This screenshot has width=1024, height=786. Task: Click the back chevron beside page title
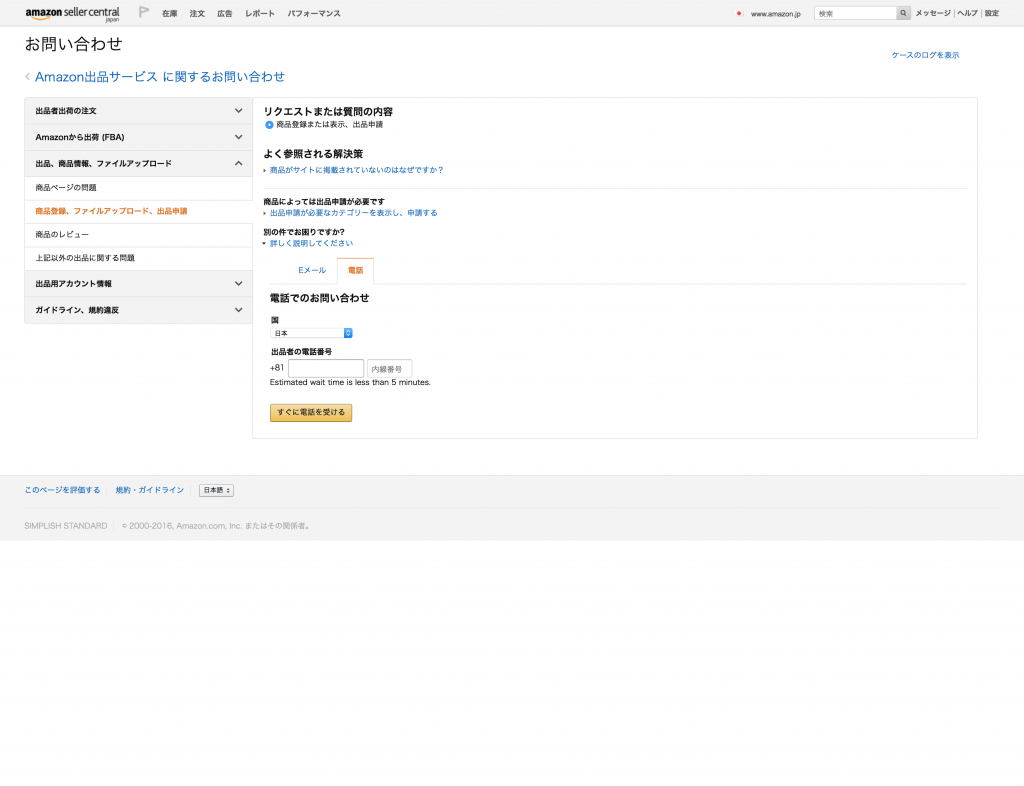click(x=27, y=77)
